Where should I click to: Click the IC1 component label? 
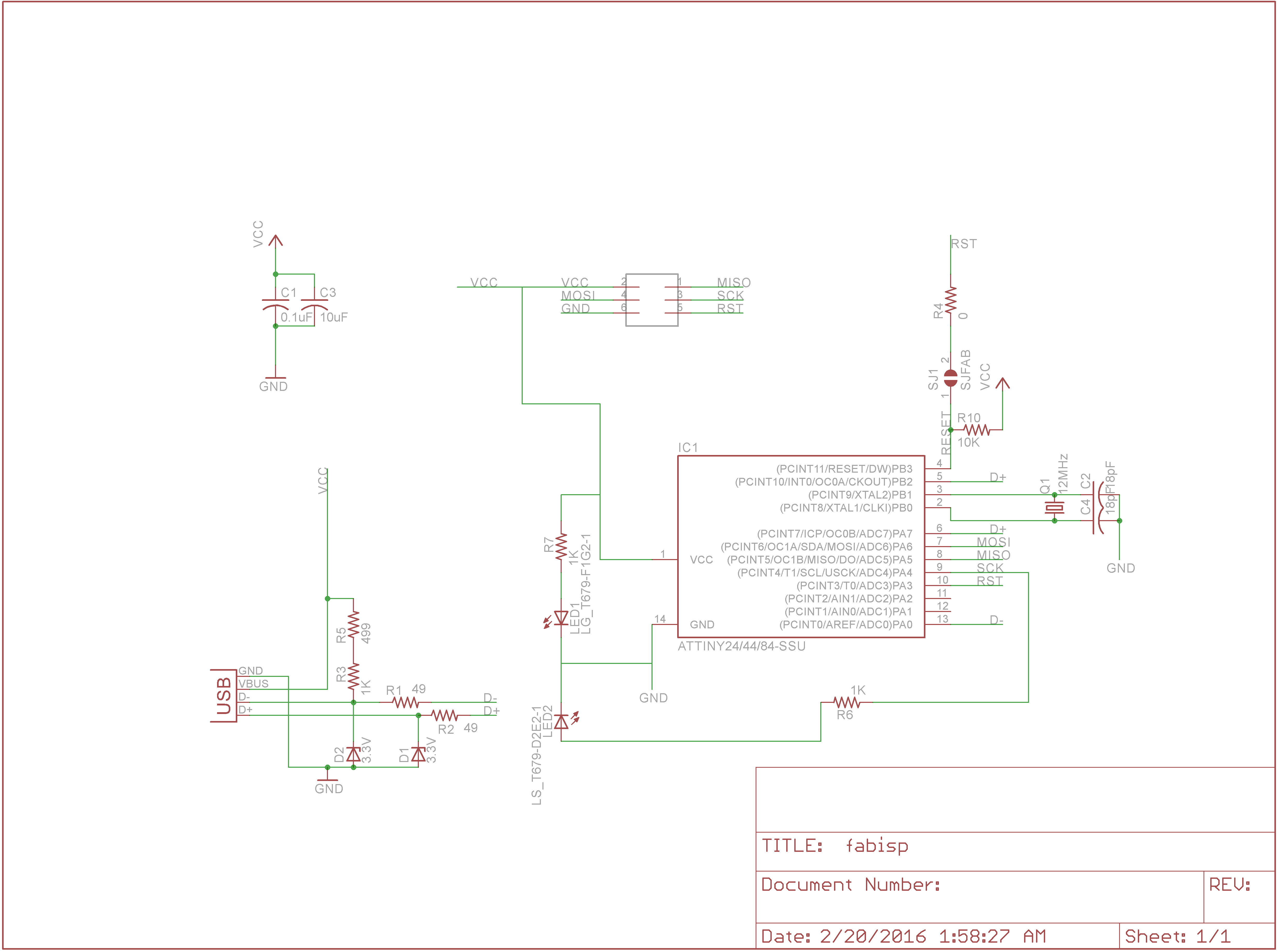pyautogui.click(x=688, y=448)
